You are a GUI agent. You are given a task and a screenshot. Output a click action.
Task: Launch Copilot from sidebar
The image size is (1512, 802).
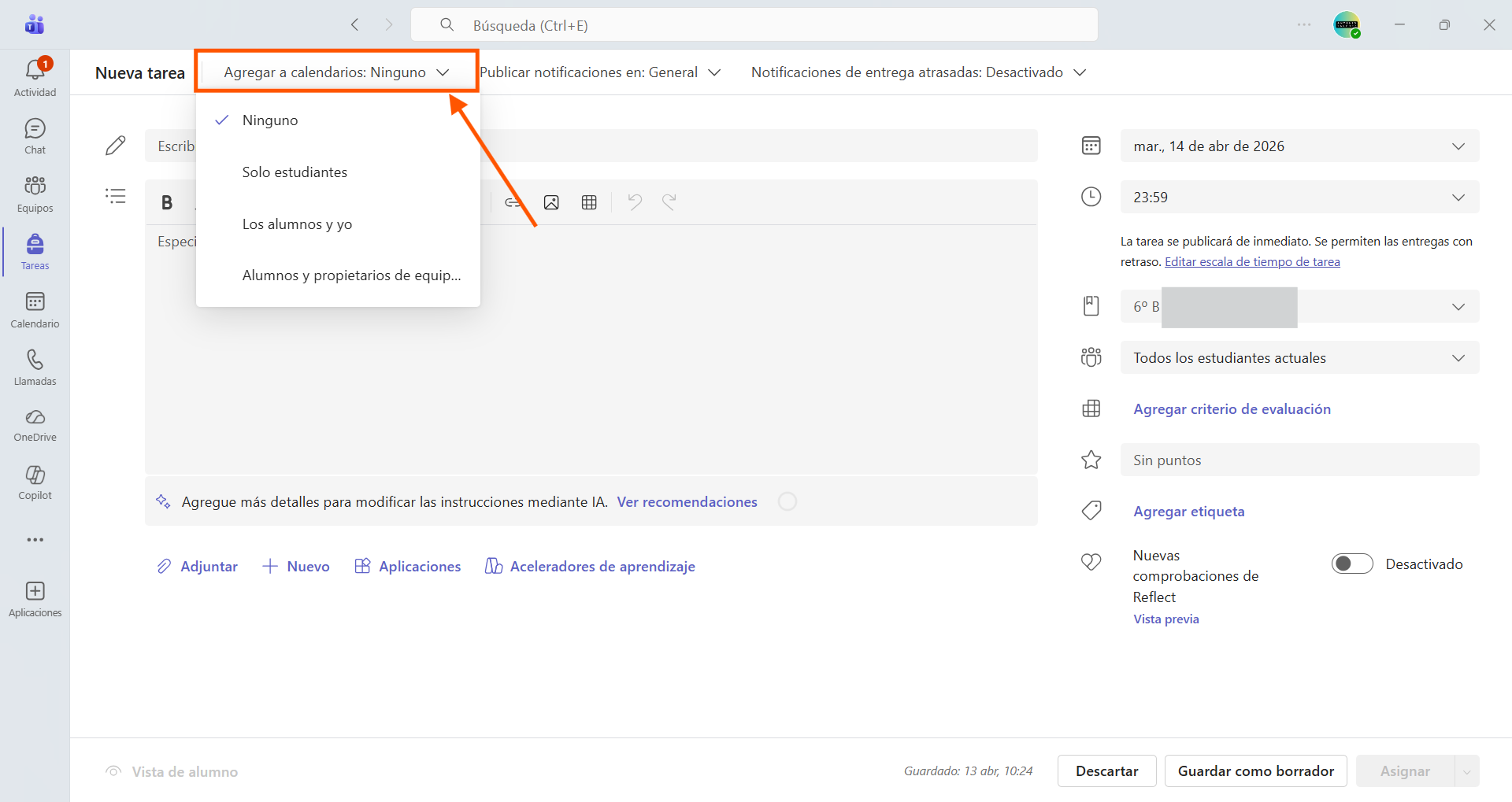[x=35, y=482]
